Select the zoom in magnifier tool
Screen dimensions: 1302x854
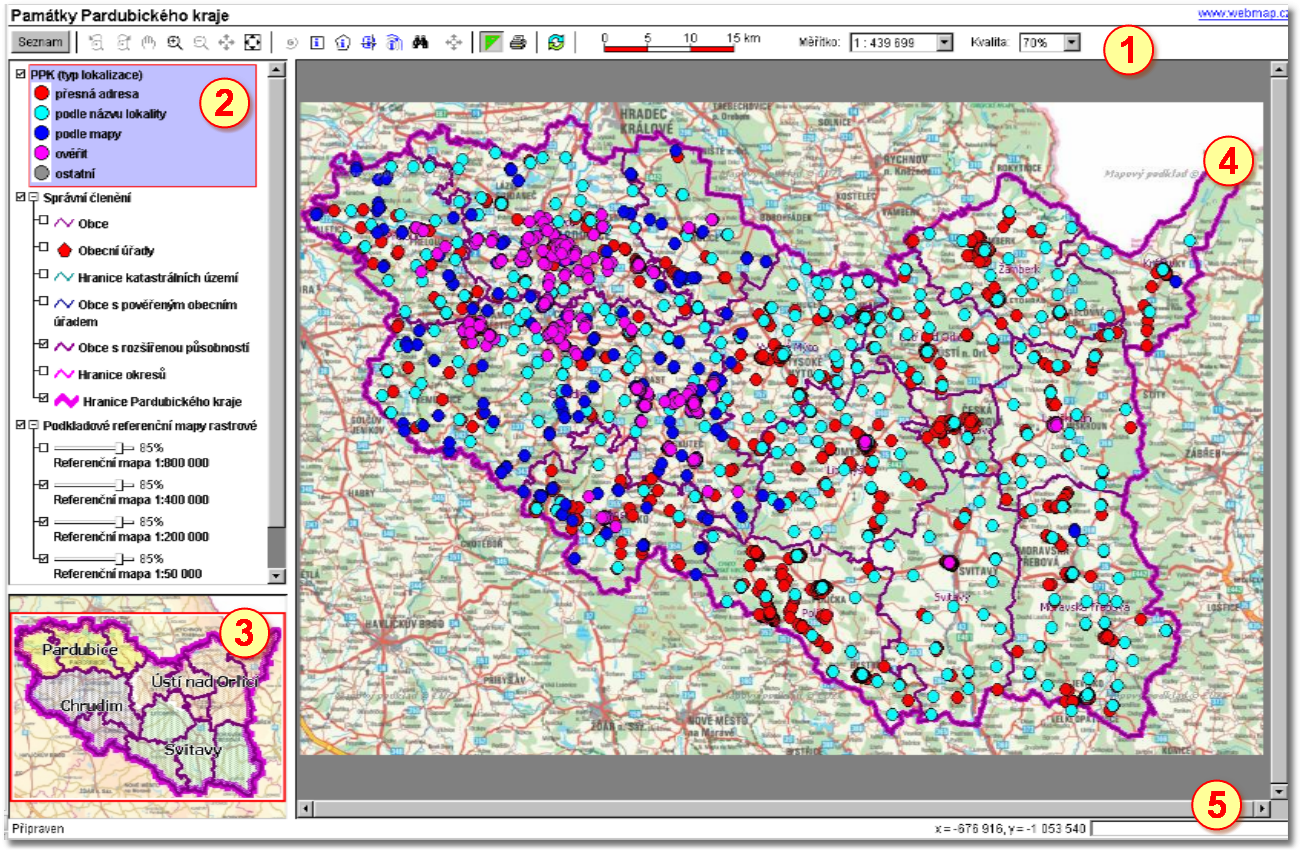pyautogui.click(x=175, y=43)
